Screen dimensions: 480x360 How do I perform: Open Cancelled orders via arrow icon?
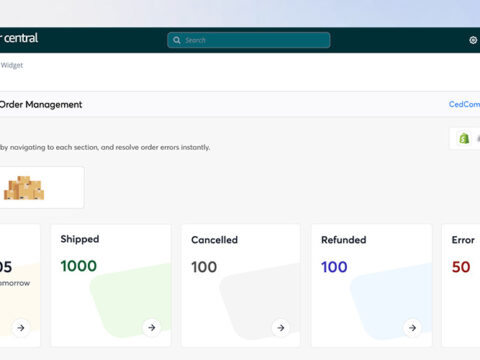(281, 328)
